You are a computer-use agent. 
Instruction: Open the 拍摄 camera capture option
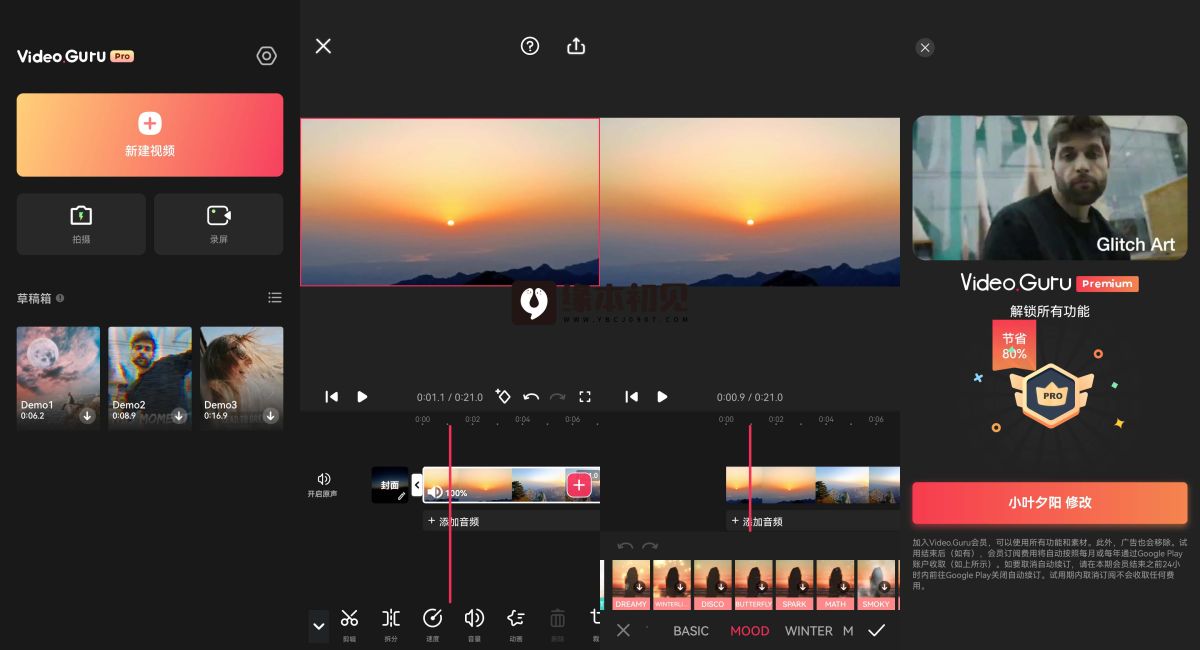click(81, 224)
